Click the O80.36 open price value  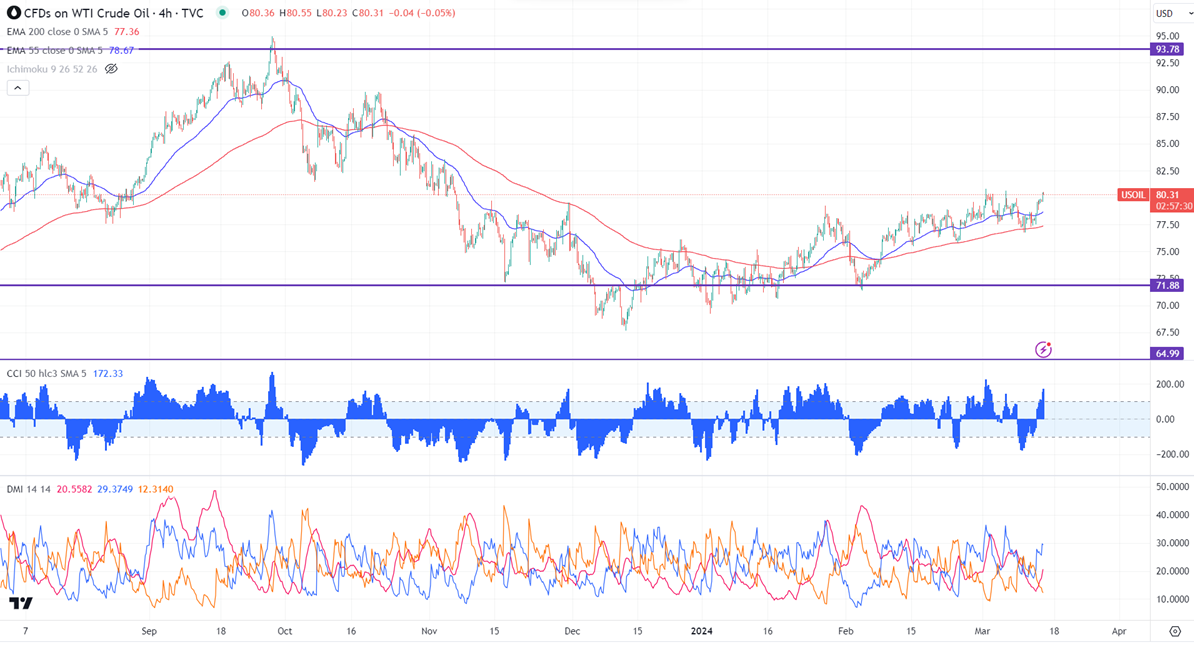coord(259,13)
